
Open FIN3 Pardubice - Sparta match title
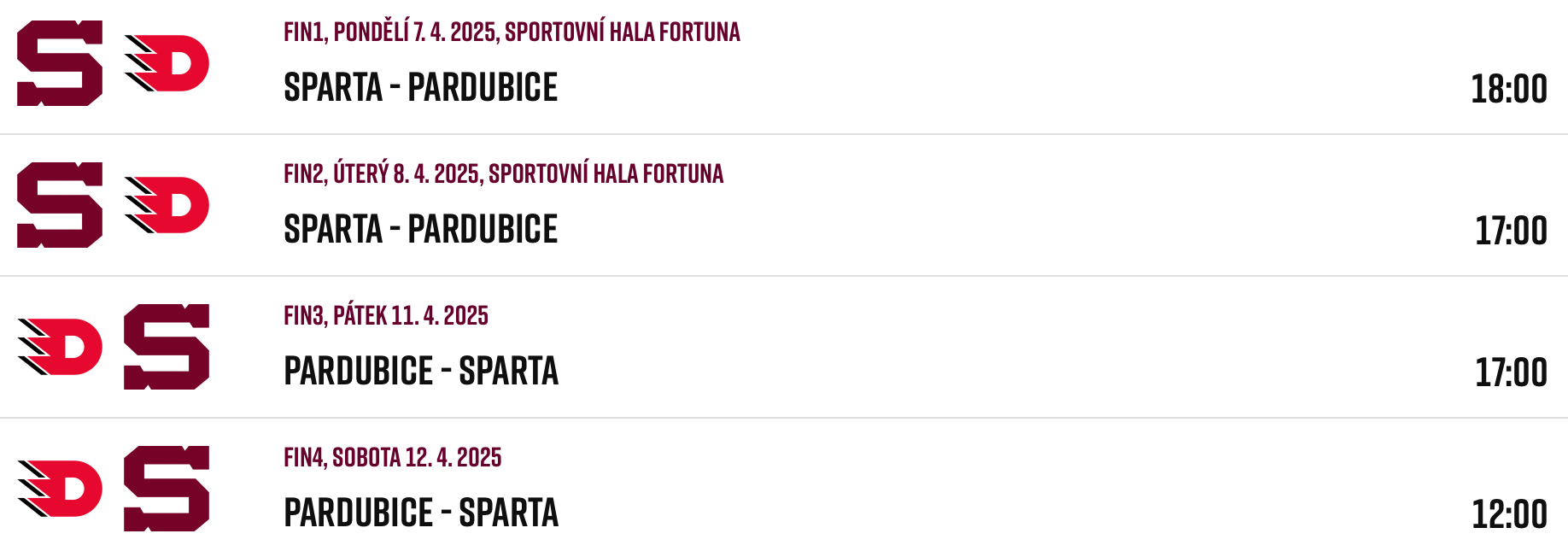pos(421,371)
